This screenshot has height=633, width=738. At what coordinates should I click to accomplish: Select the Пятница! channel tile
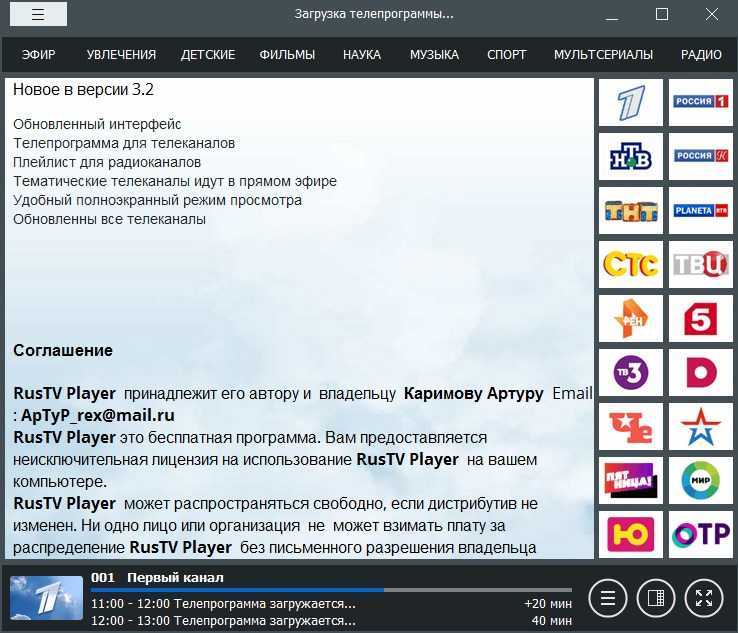[631, 481]
